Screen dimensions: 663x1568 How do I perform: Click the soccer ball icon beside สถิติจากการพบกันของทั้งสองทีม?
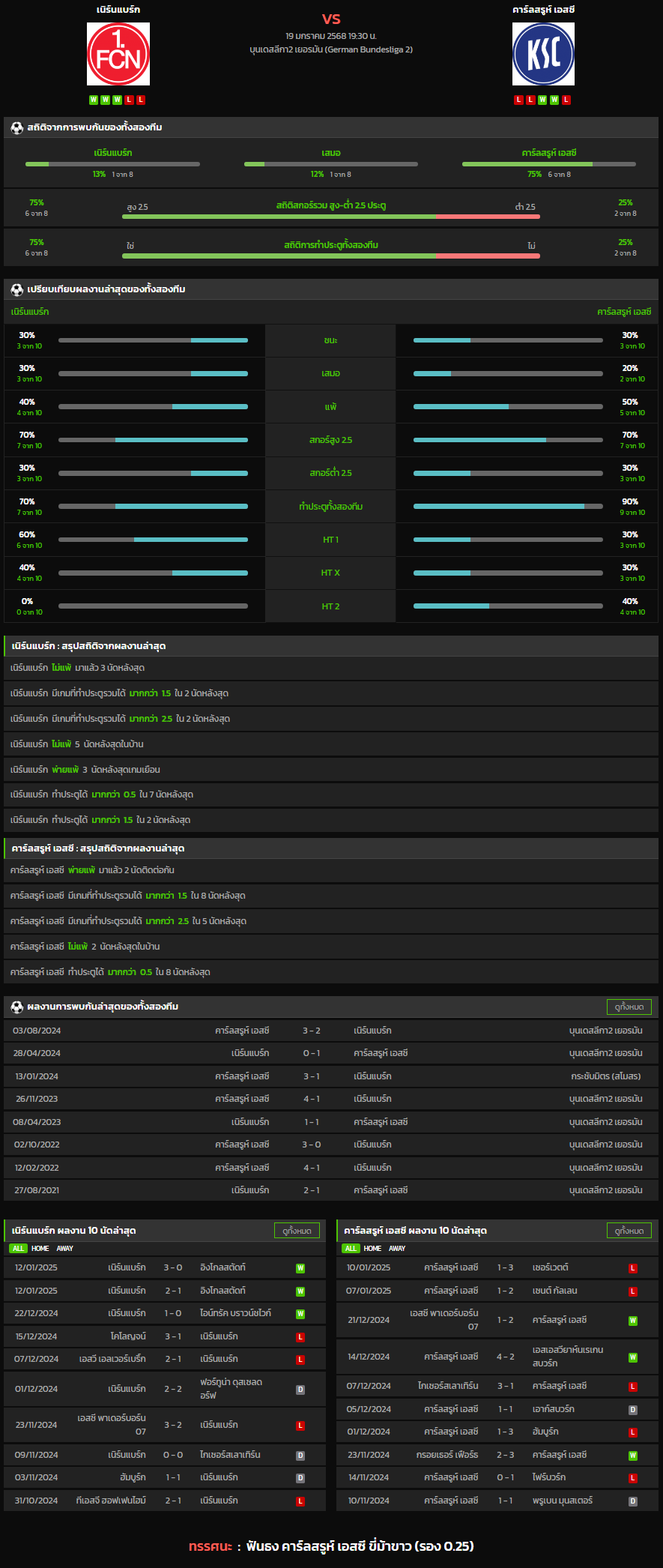pos(17,128)
